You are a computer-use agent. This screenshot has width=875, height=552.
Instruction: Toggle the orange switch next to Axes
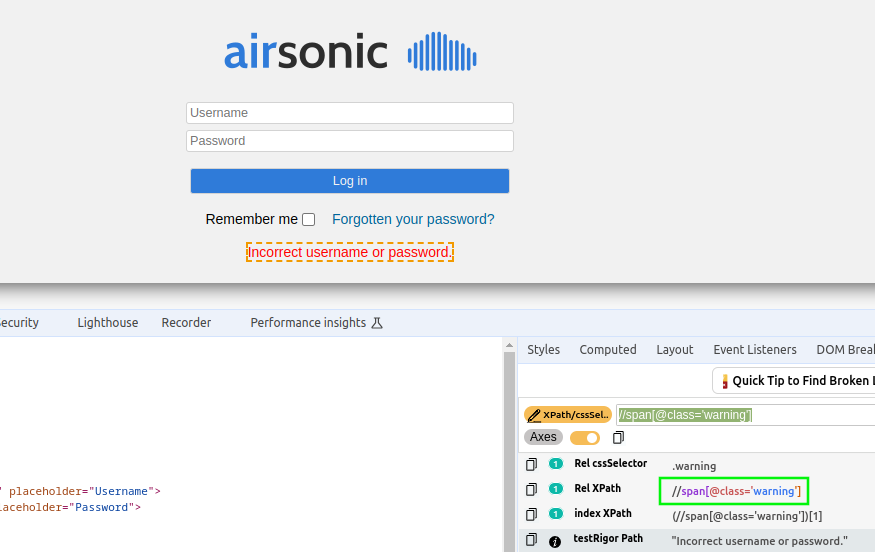(x=585, y=438)
